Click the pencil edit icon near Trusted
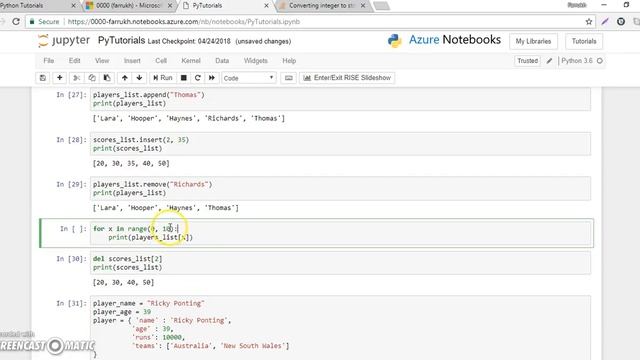This screenshot has height=360, width=640. (549, 61)
